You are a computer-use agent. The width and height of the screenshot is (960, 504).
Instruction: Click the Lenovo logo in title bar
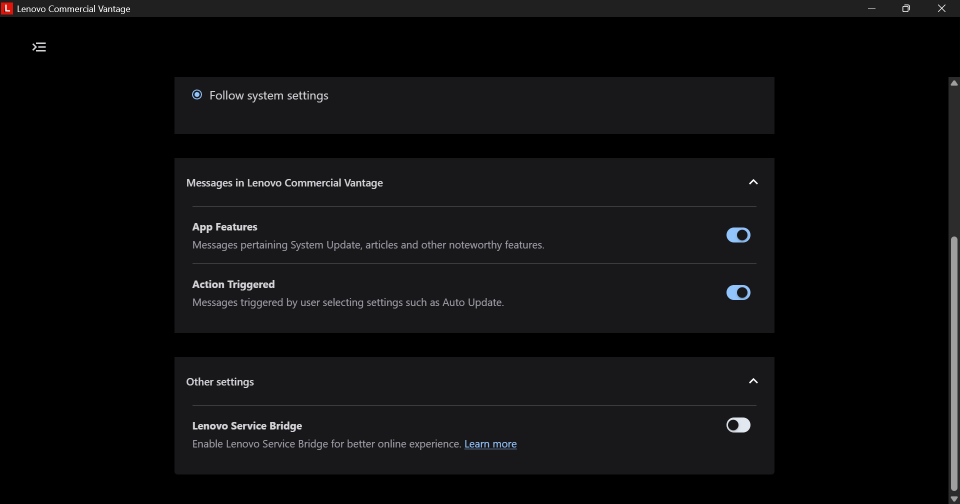click(x=8, y=9)
